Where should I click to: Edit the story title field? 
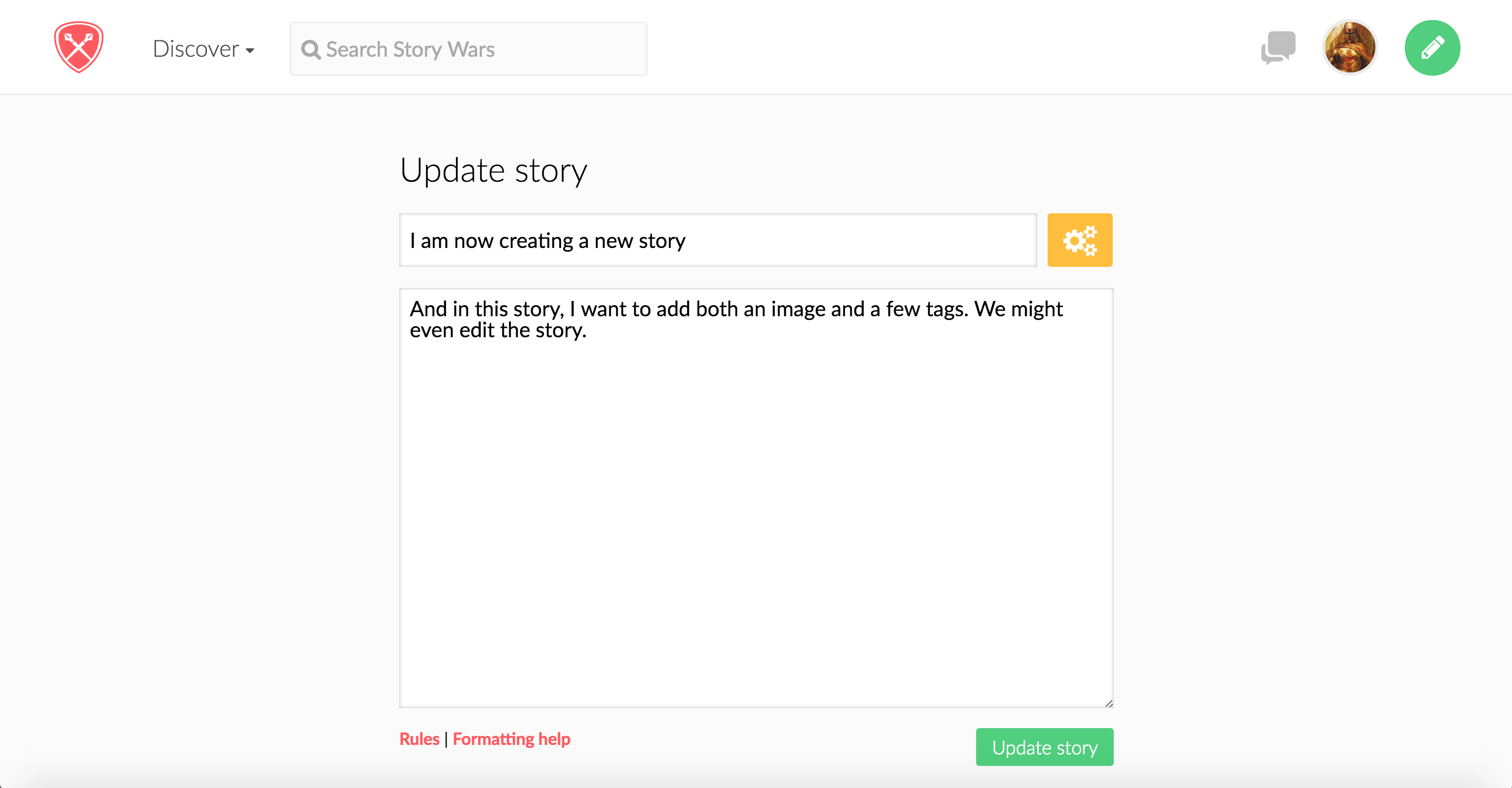718,240
